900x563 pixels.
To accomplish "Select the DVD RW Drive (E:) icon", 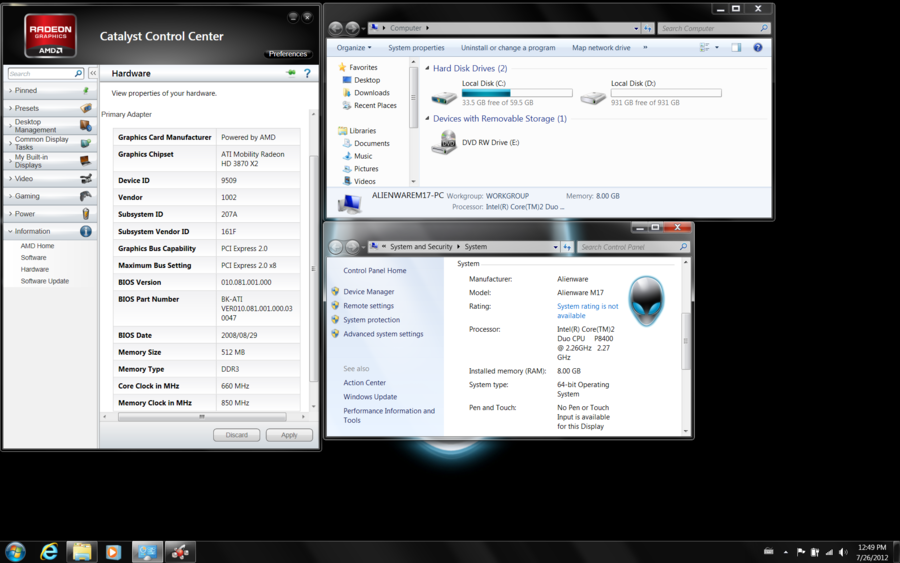I will click(444, 142).
